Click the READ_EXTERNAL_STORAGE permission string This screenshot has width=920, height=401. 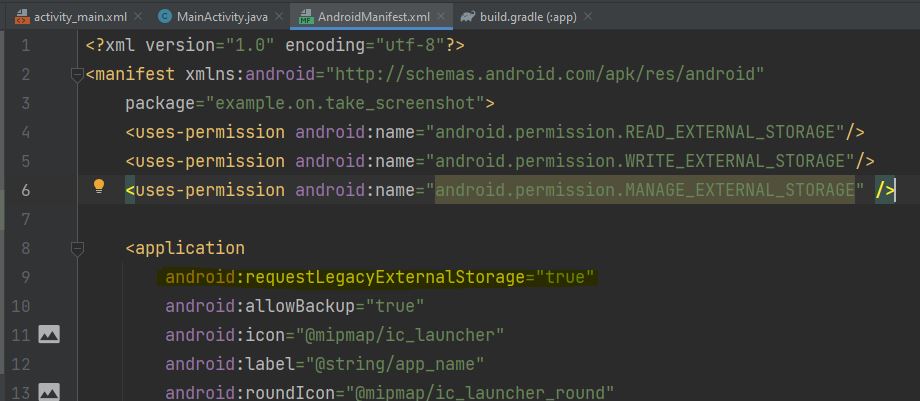[x=635, y=132]
